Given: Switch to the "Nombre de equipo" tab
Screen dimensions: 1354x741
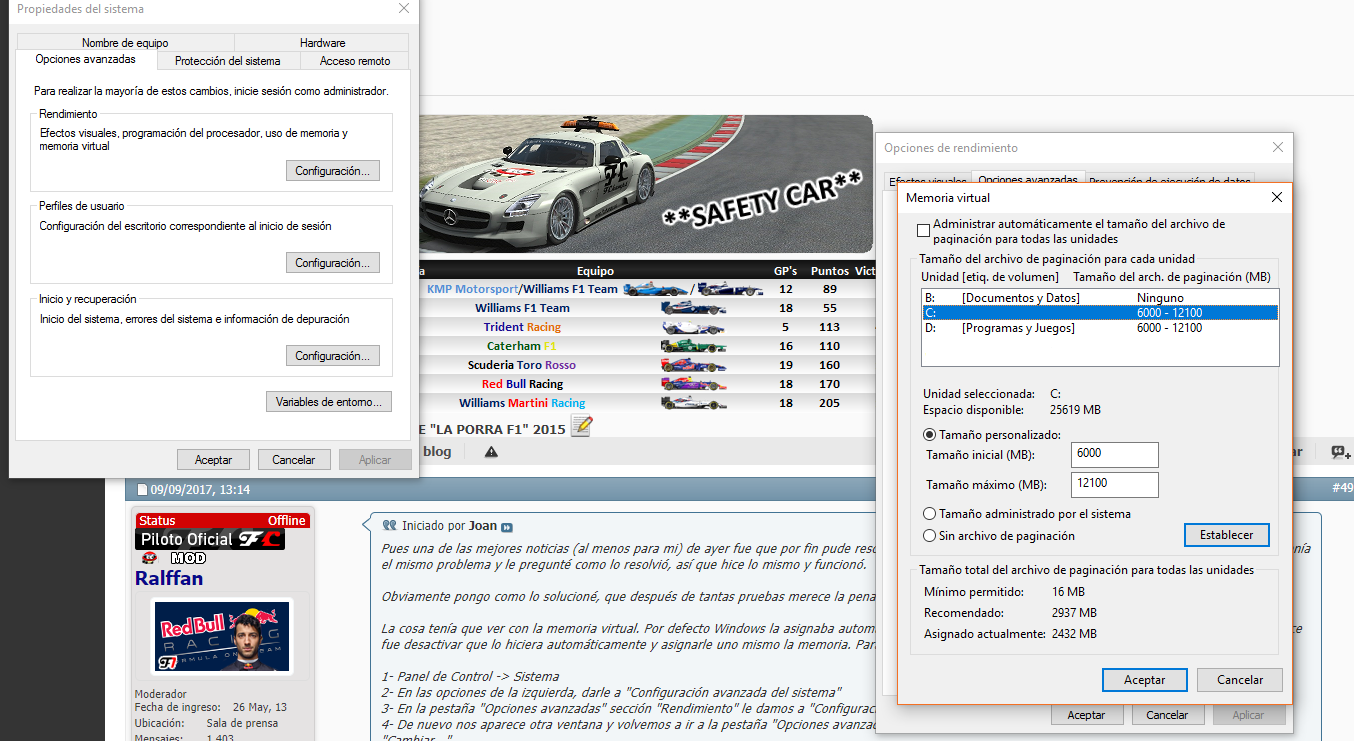Looking at the screenshot, I should (125, 43).
